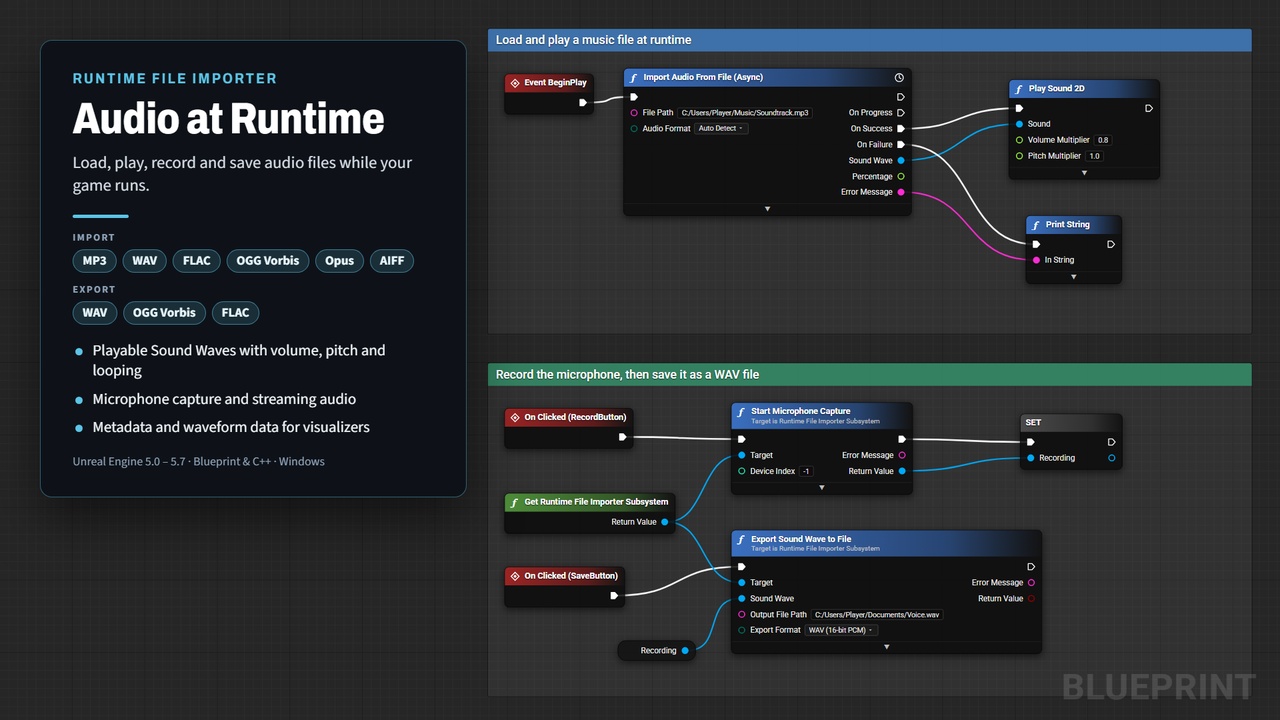
Task: Select the MP3 import format tag
Action: [x=94, y=261]
